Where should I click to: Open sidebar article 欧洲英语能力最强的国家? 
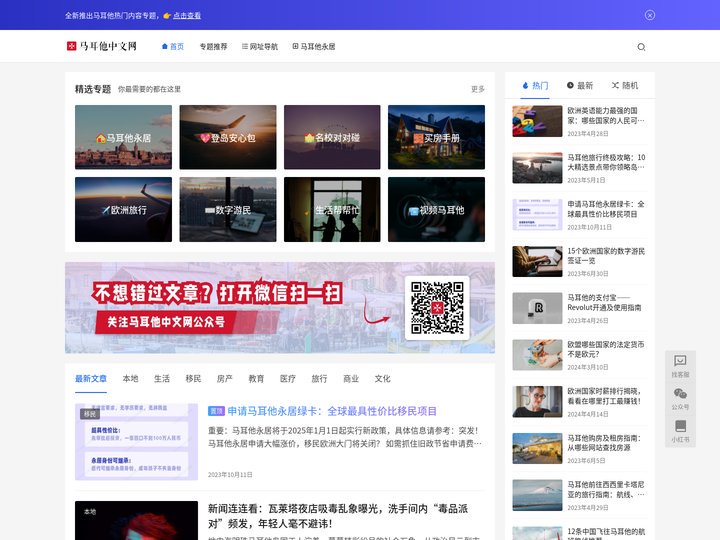pos(606,115)
